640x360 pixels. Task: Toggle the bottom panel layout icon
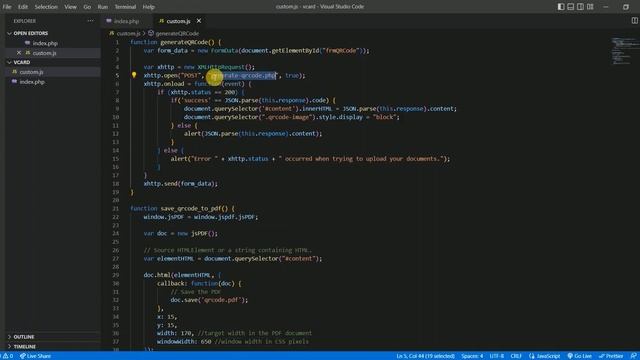point(571,7)
